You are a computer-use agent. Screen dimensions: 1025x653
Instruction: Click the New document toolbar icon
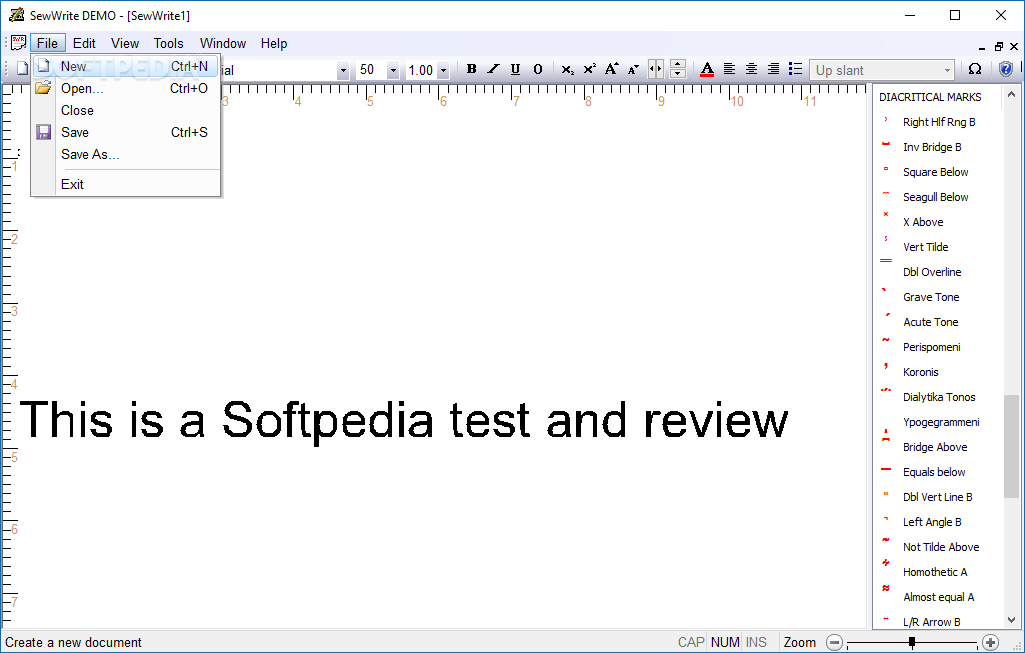coord(22,68)
